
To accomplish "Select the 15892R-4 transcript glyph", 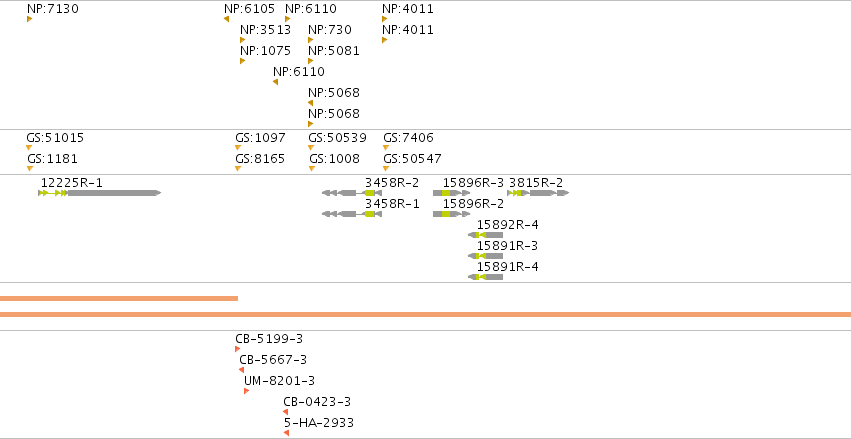I will pyautogui.click(x=486, y=235).
